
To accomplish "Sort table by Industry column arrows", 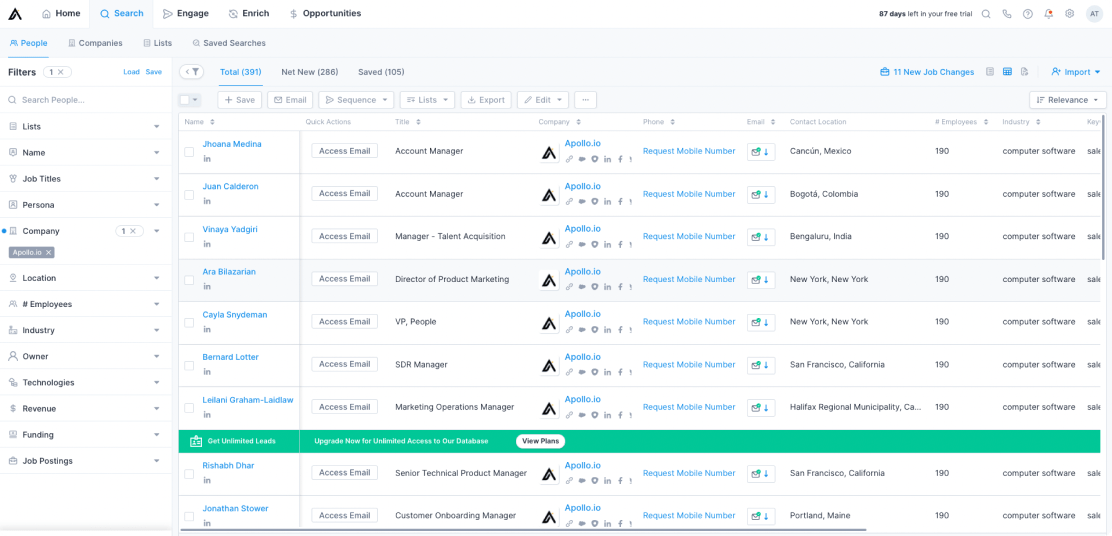I will pyautogui.click(x=1038, y=122).
